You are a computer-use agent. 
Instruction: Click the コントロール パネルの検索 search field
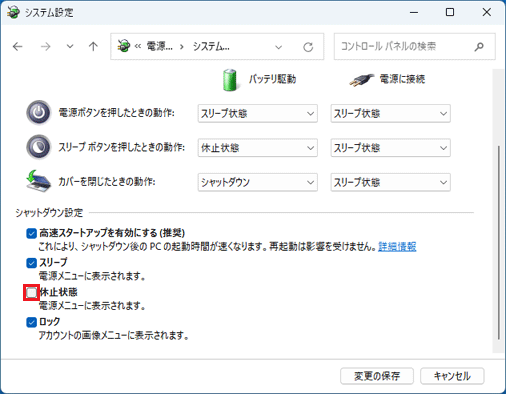415,46
